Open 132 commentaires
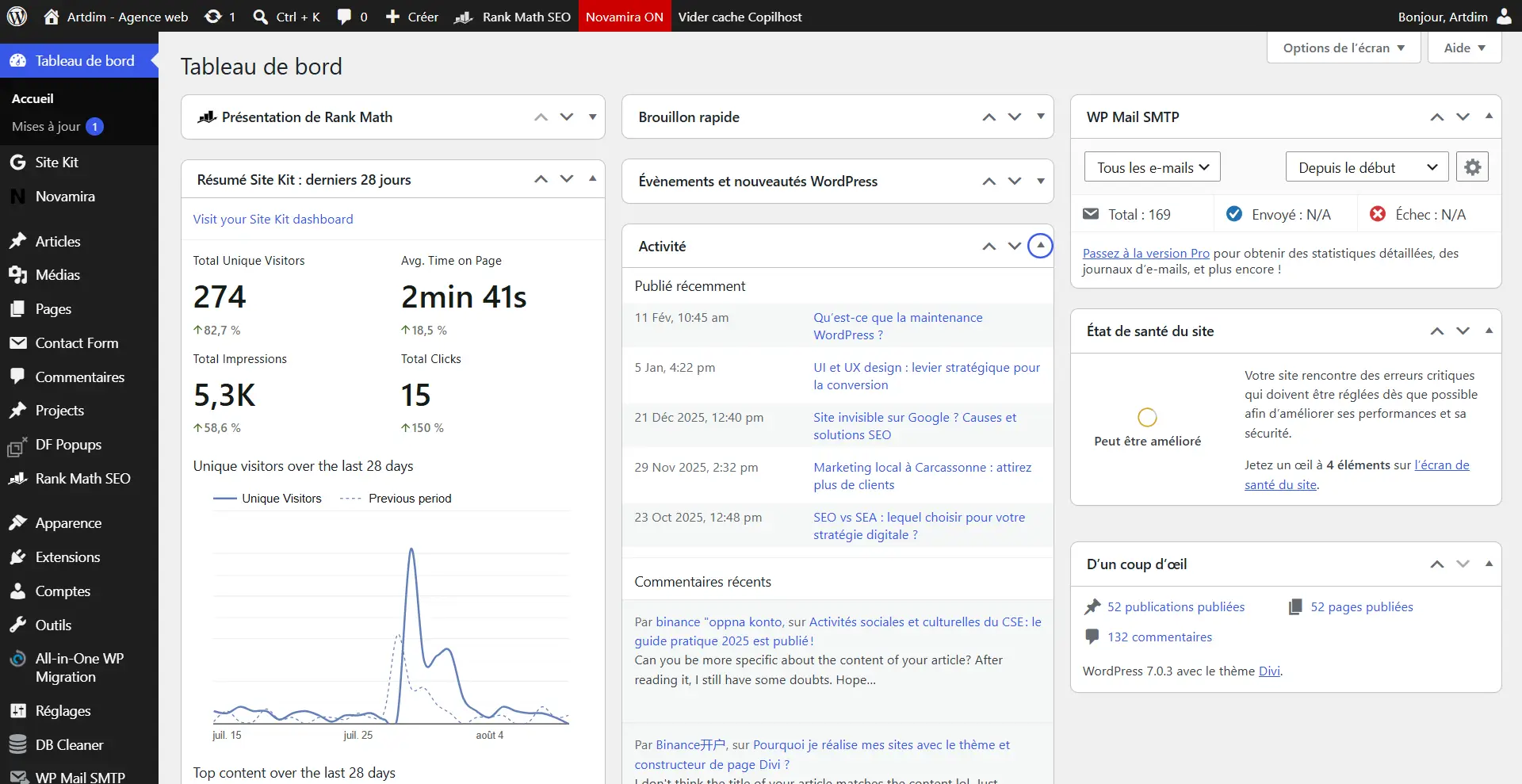This screenshot has width=1522, height=784. click(x=1159, y=637)
